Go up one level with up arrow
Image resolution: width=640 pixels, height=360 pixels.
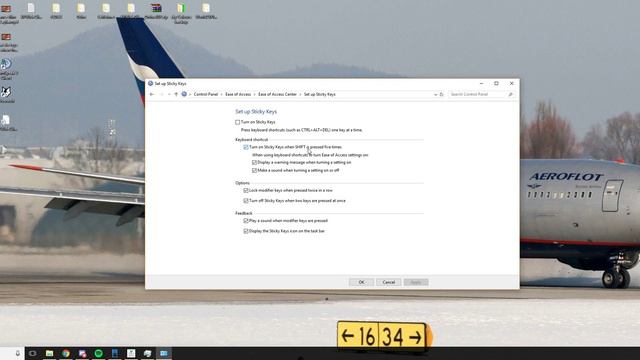(x=176, y=94)
